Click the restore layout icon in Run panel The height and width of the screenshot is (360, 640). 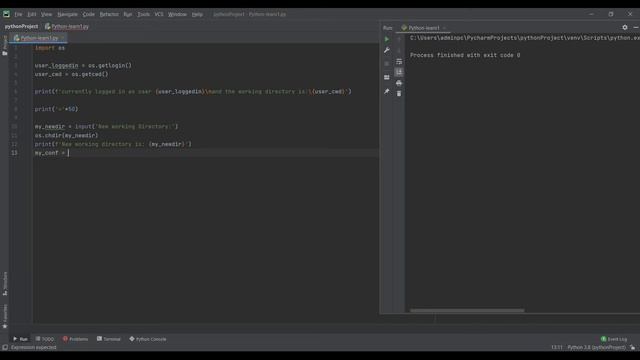[387, 77]
